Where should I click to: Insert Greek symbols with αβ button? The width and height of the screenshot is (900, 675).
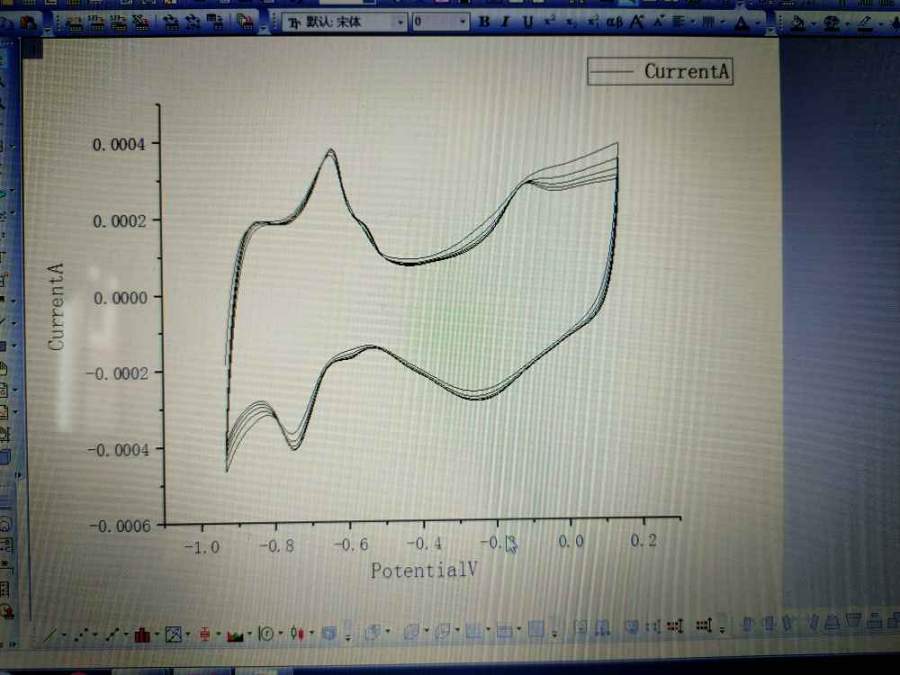coord(614,22)
